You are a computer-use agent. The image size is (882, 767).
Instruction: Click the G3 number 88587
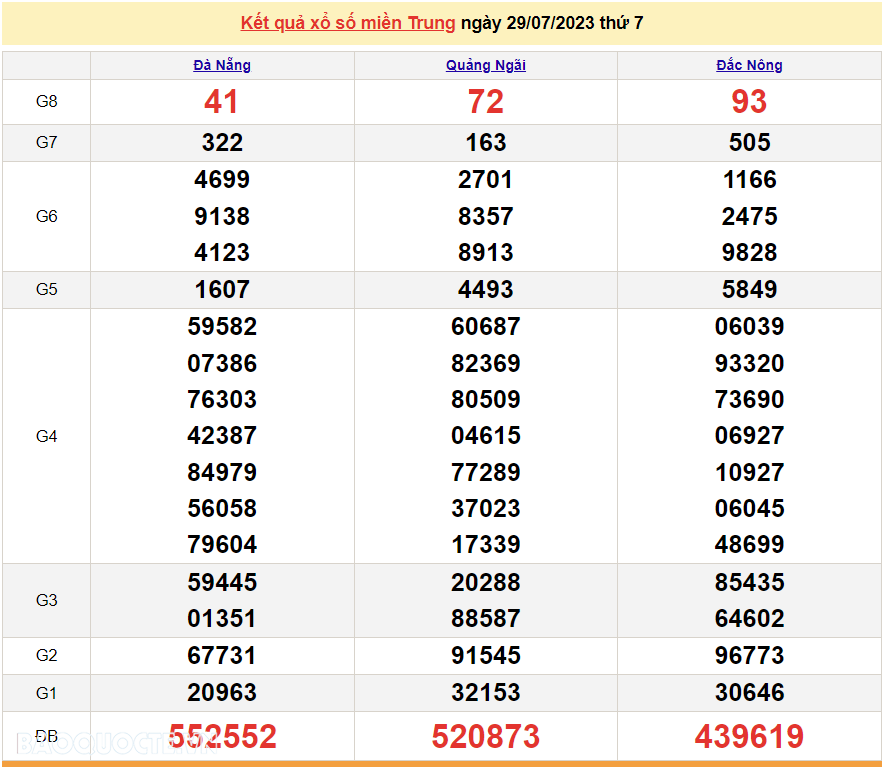coord(485,619)
